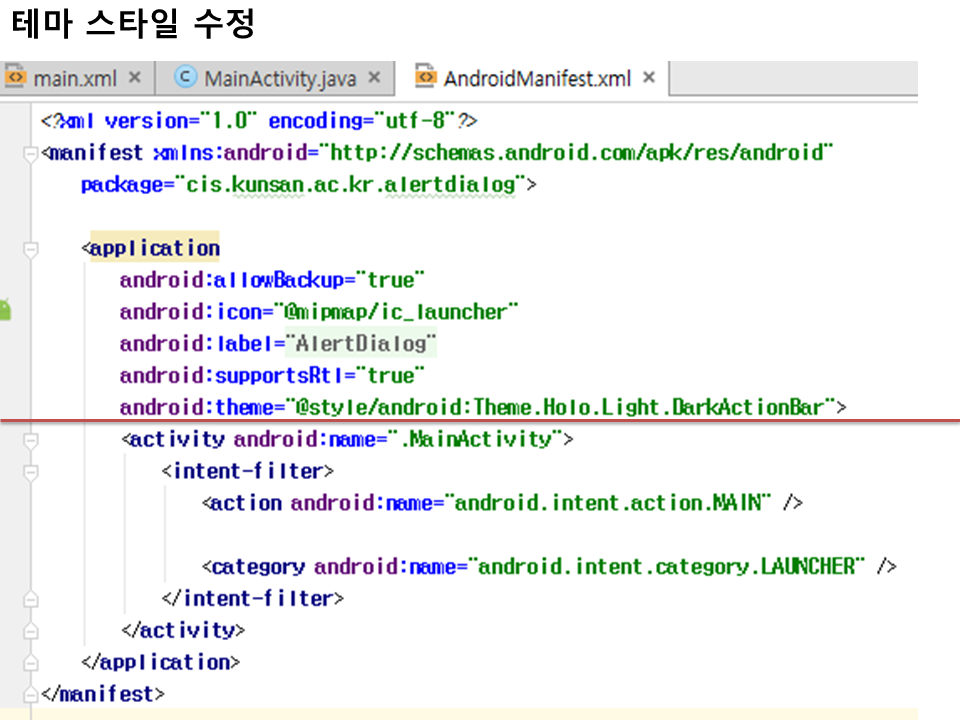The image size is (960, 720).
Task: Place cursor in the AlertDialog label value
Action: point(362,344)
